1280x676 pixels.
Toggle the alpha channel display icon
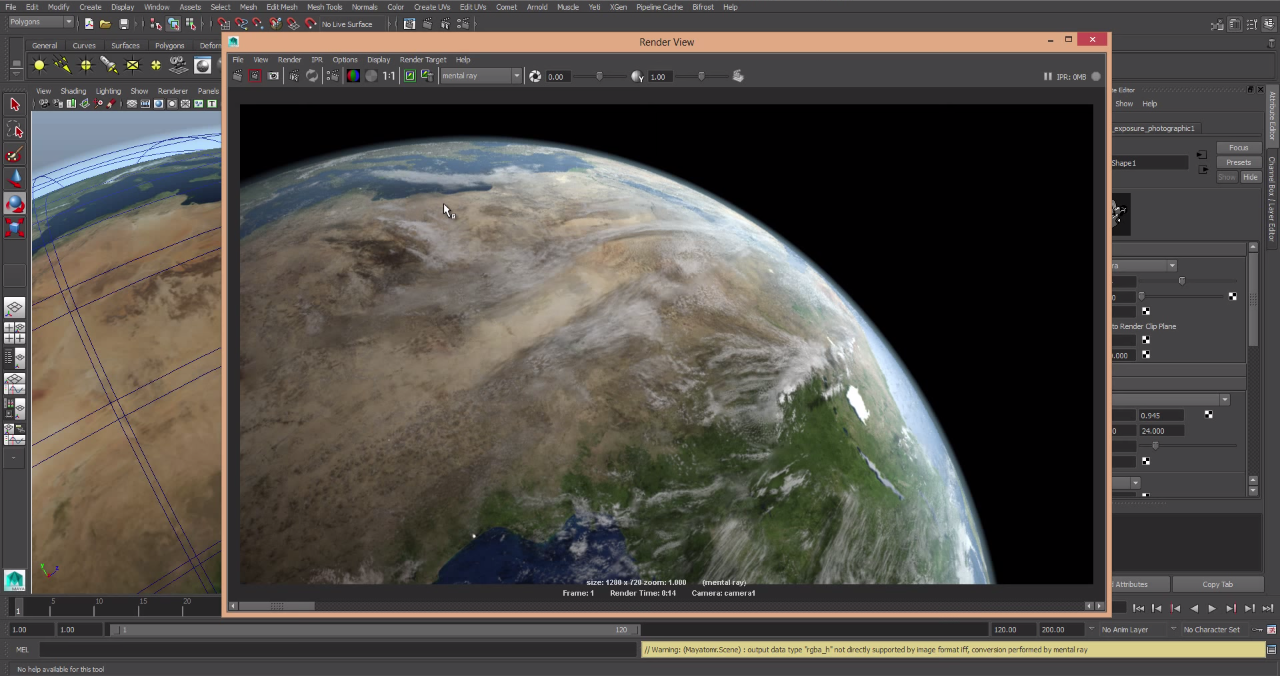(371, 76)
